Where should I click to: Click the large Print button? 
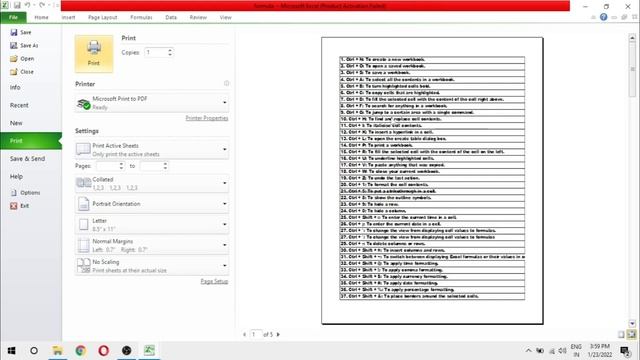[x=94, y=53]
